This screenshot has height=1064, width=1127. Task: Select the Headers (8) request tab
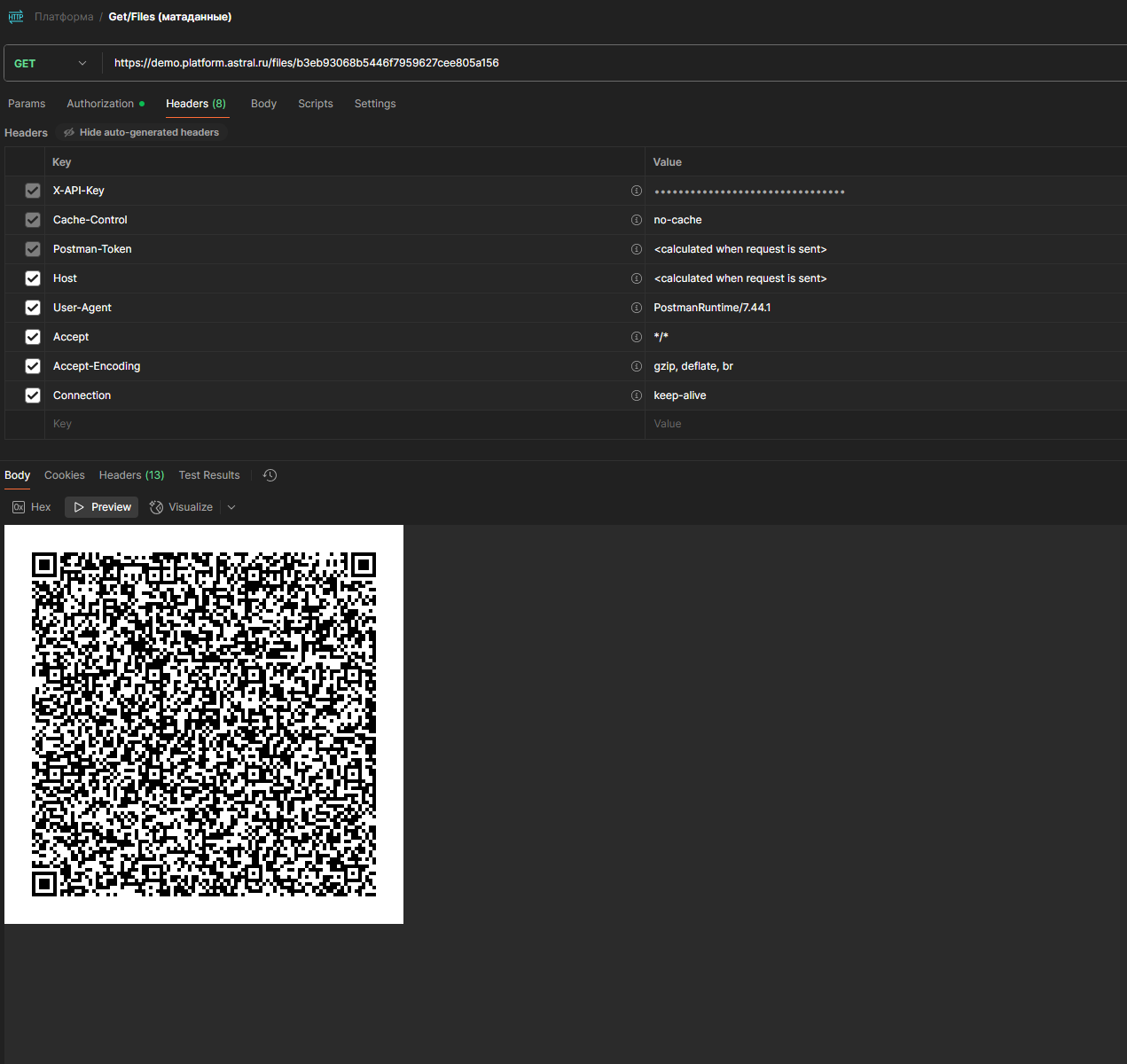tap(196, 104)
